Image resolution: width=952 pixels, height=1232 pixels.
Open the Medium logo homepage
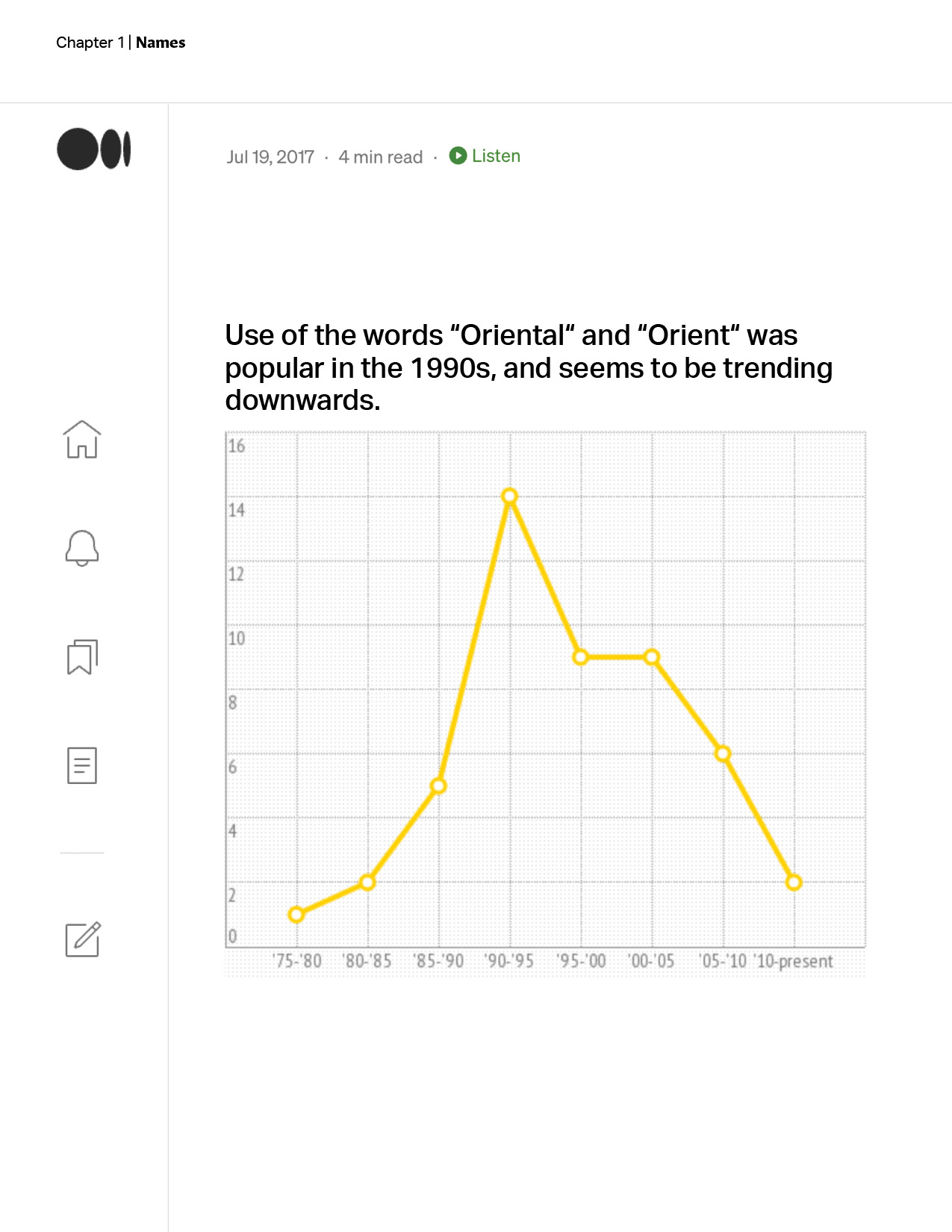coord(94,149)
